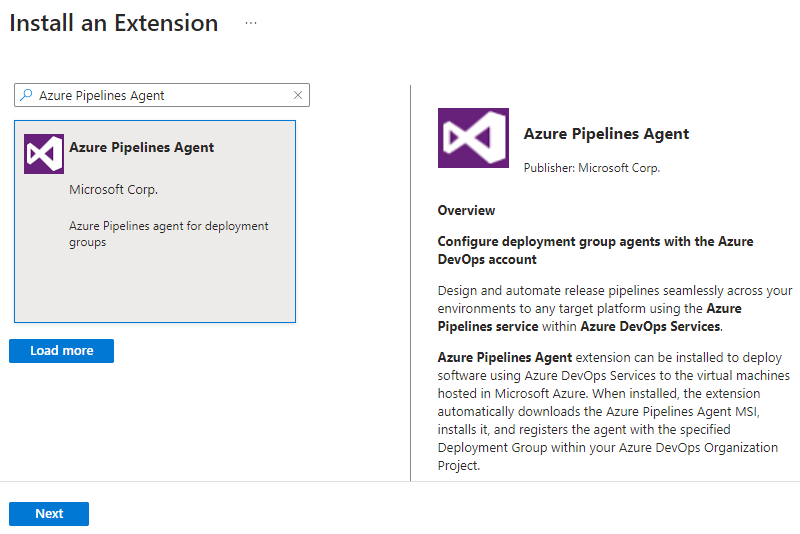The height and width of the screenshot is (534, 800).
Task: Click the Next button
Action: (x=49, y=514)
